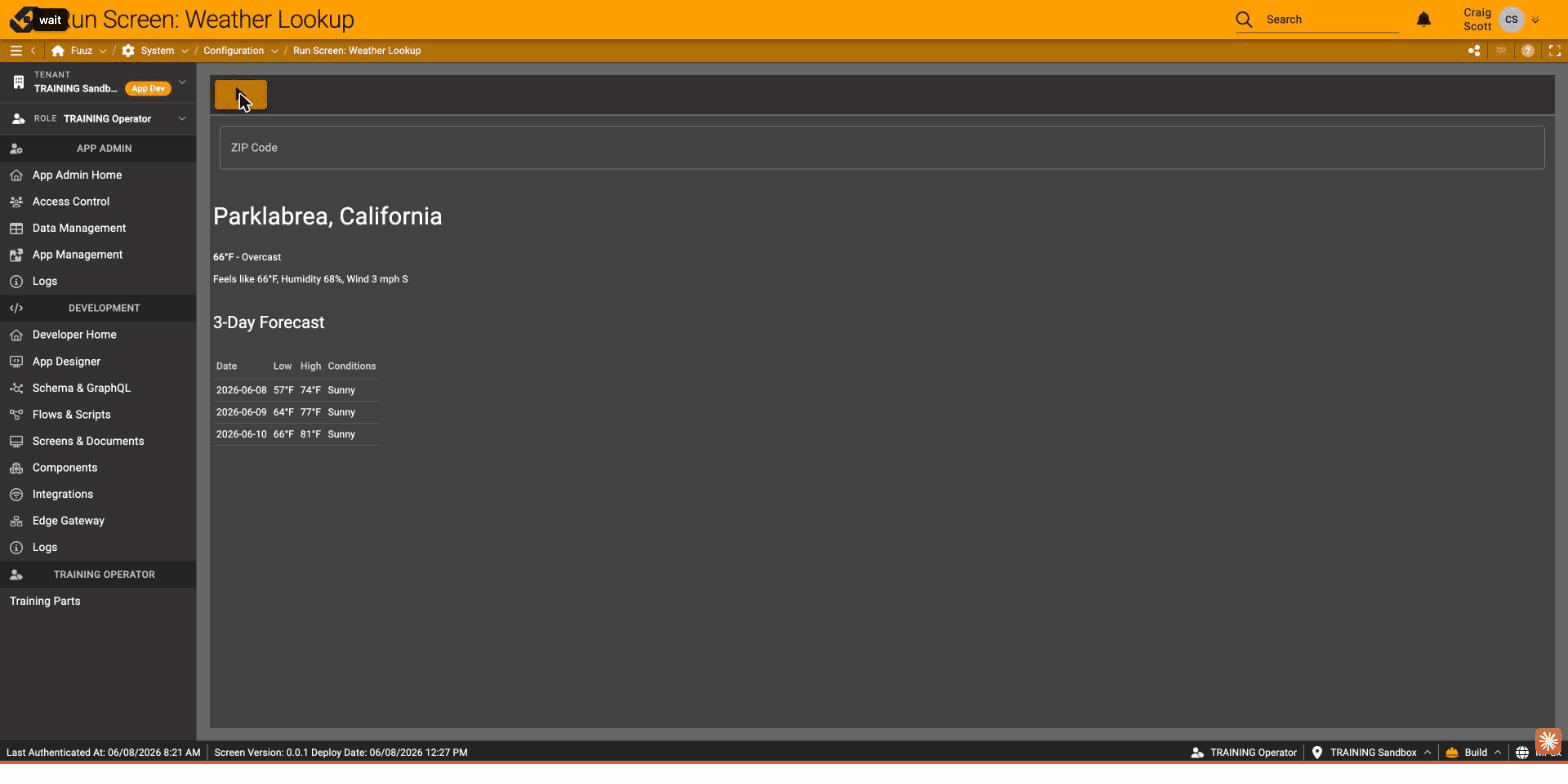
Task: Expand TRAINING Sandbox status bar chevron
Action: pos(1427,753)
